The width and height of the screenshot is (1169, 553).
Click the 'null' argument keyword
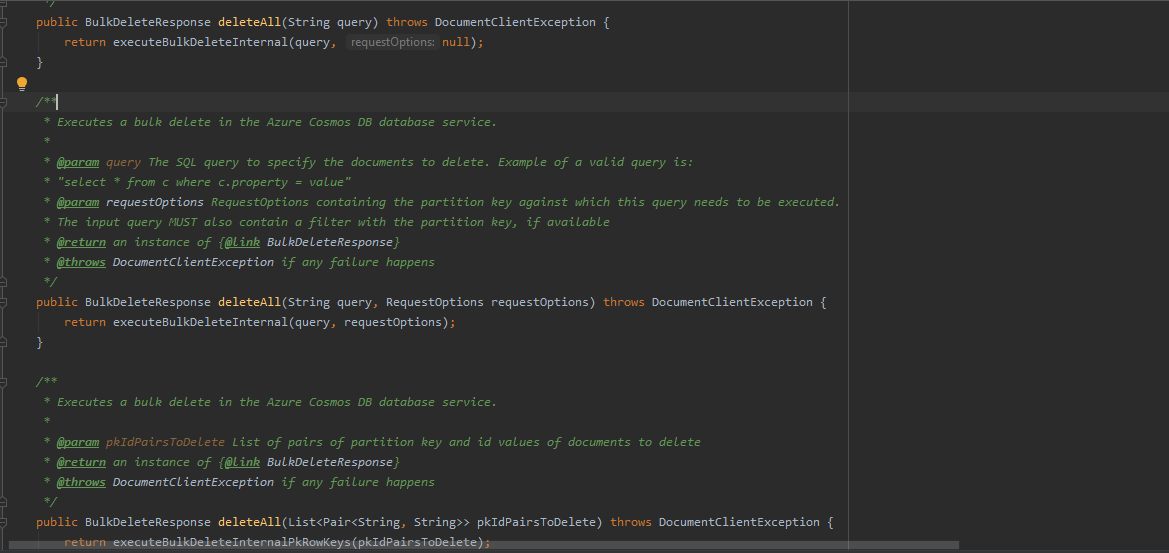click(456, 42)
